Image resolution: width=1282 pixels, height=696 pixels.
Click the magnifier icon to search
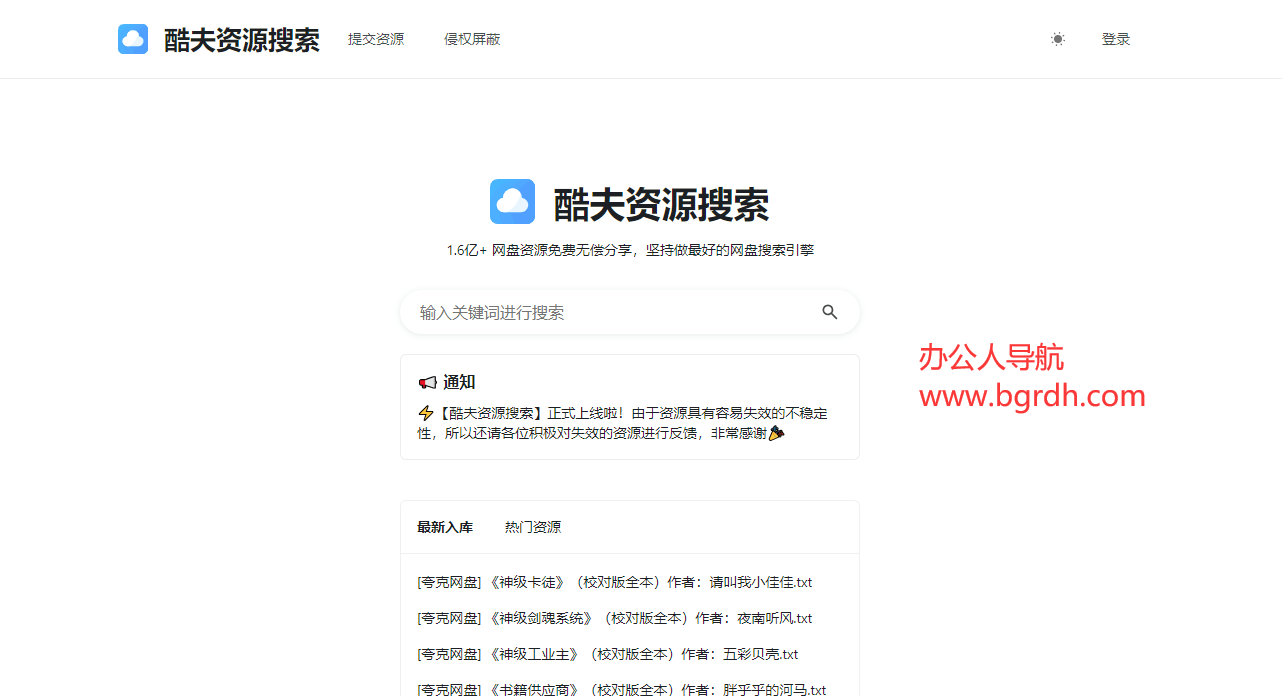click(830, 311)
